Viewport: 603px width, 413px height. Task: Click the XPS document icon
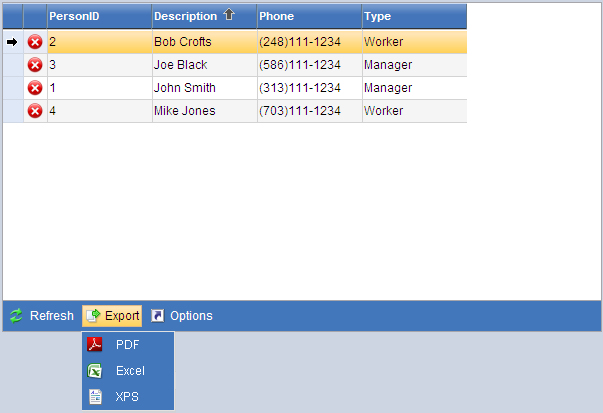click(x=95, y=397)
